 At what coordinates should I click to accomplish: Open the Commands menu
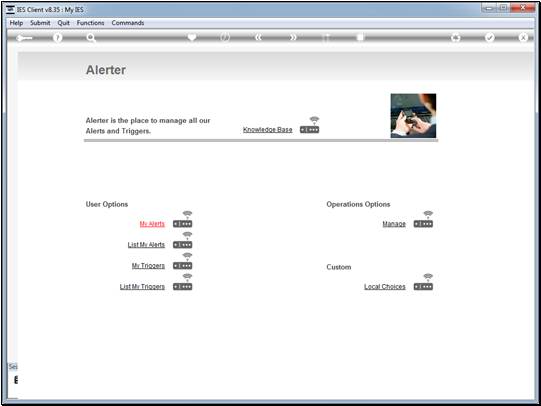(128, 23)
